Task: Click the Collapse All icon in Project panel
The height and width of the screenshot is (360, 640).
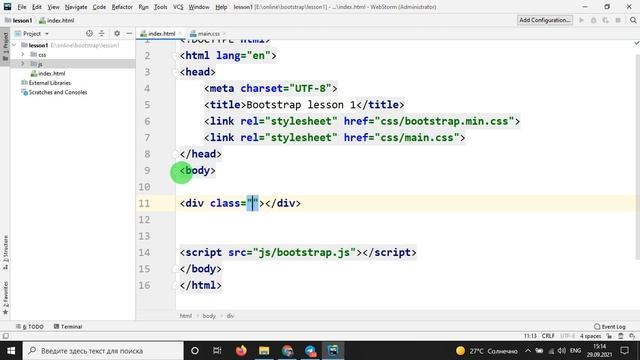Action: [102, 33]
